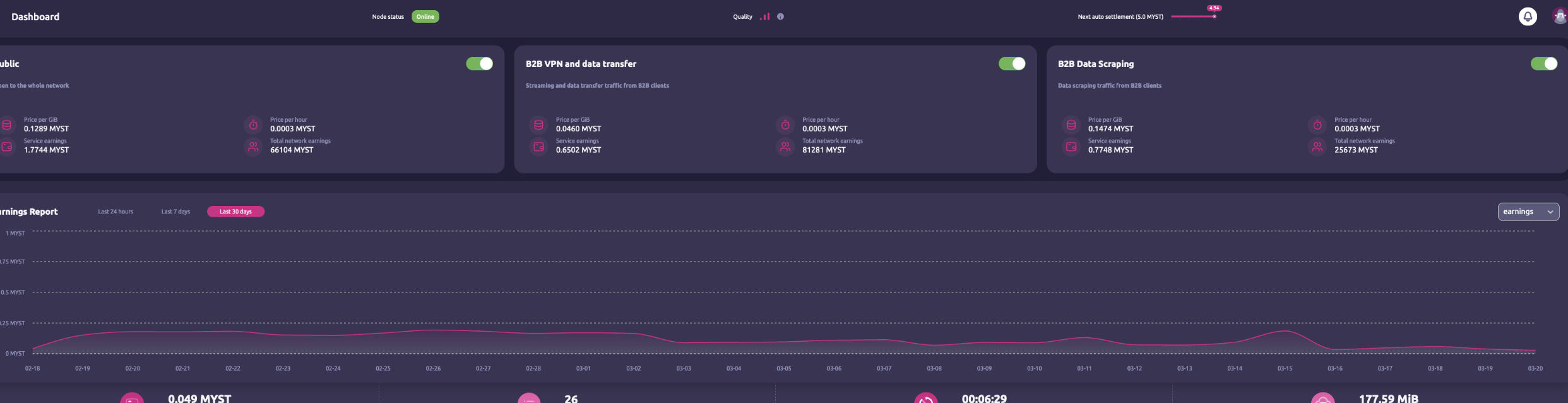Click the auto settlement progress slider
1568x403 pixels.
[x=1193, y=16]
